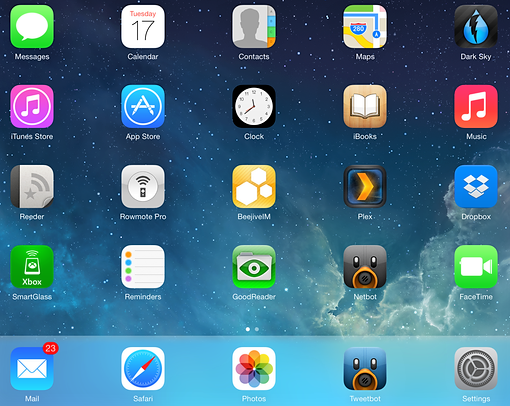The image size is (510, 406).
Task: Open the Music app
Action: click(476, 107)
